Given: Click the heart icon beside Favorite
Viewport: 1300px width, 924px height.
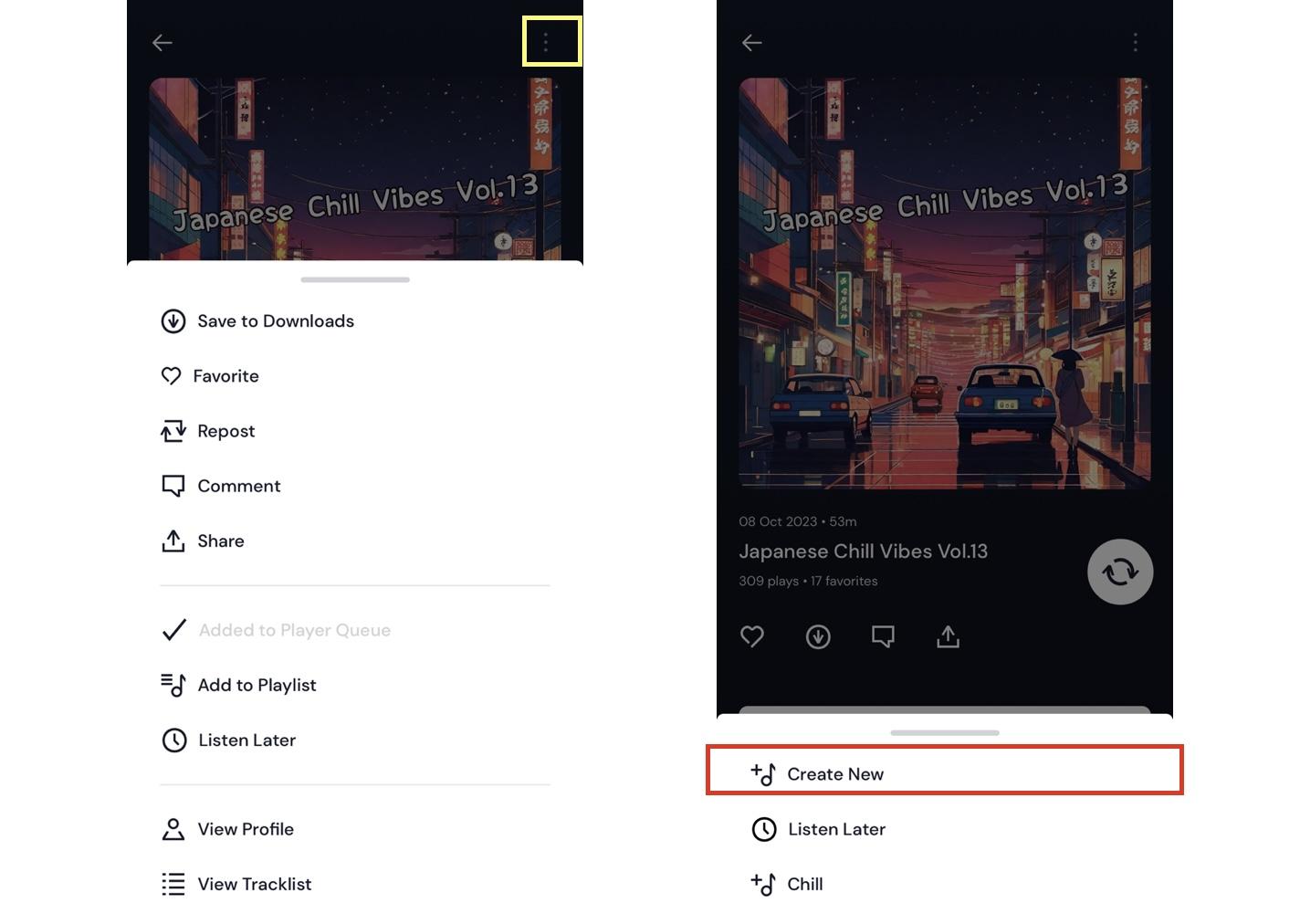Looking at the screenshot, I should pyautogui.click(x=172, y=376).
